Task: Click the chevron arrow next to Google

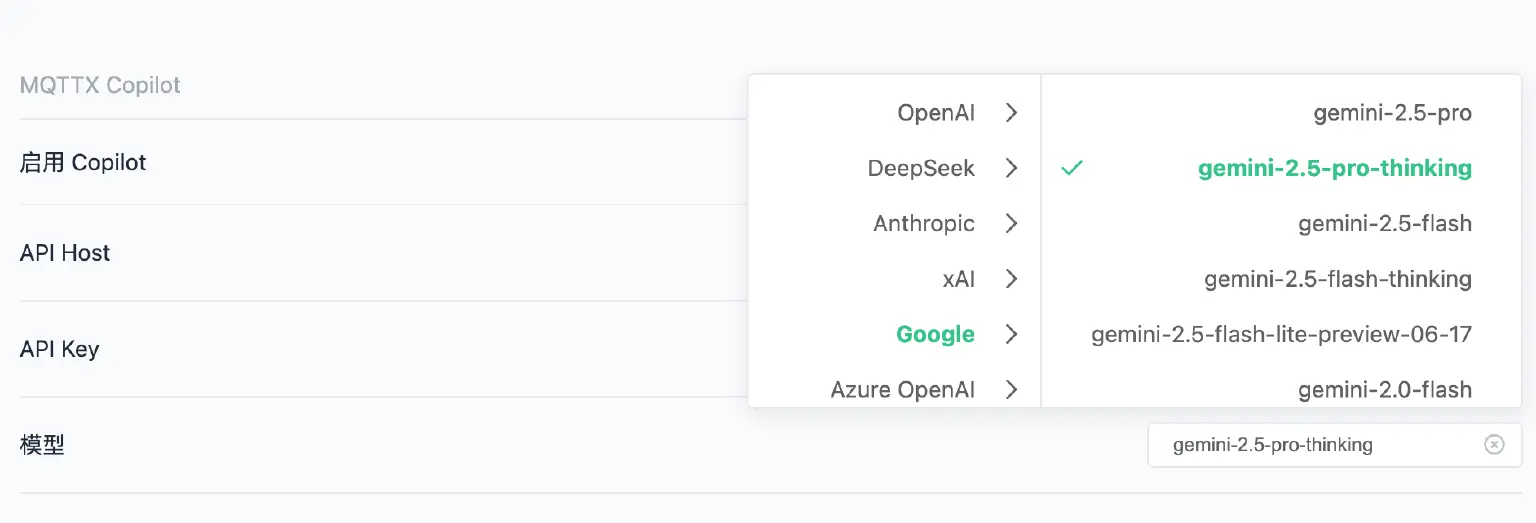Action: click(1011, 334)
